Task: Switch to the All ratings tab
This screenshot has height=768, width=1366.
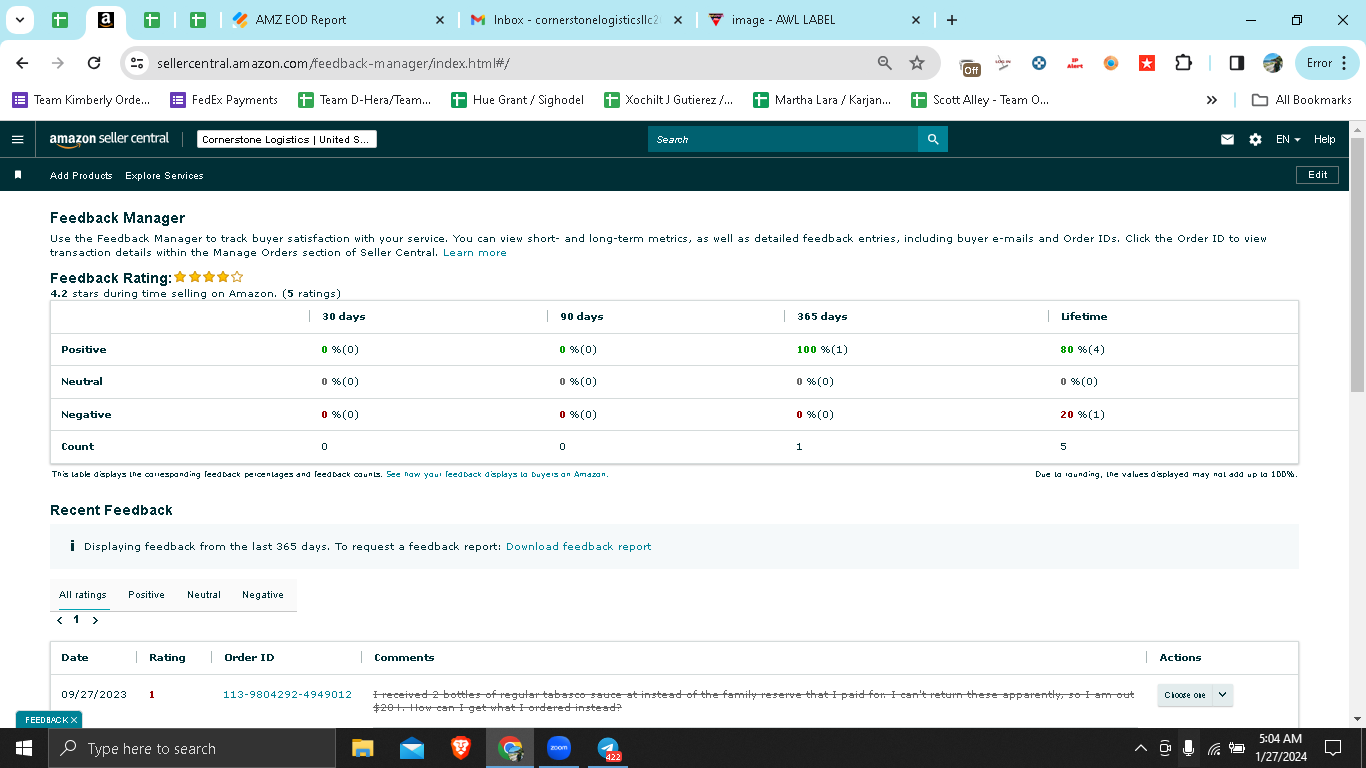Action: coord(82,595)
